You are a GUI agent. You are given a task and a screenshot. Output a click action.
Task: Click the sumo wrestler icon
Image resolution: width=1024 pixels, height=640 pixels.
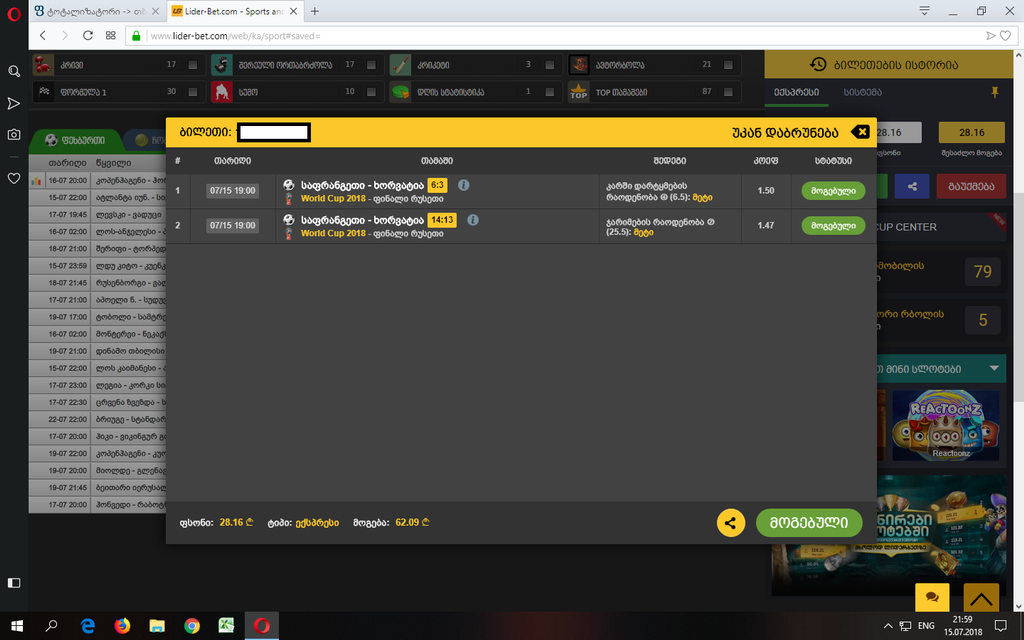click(x=222, y=92)
